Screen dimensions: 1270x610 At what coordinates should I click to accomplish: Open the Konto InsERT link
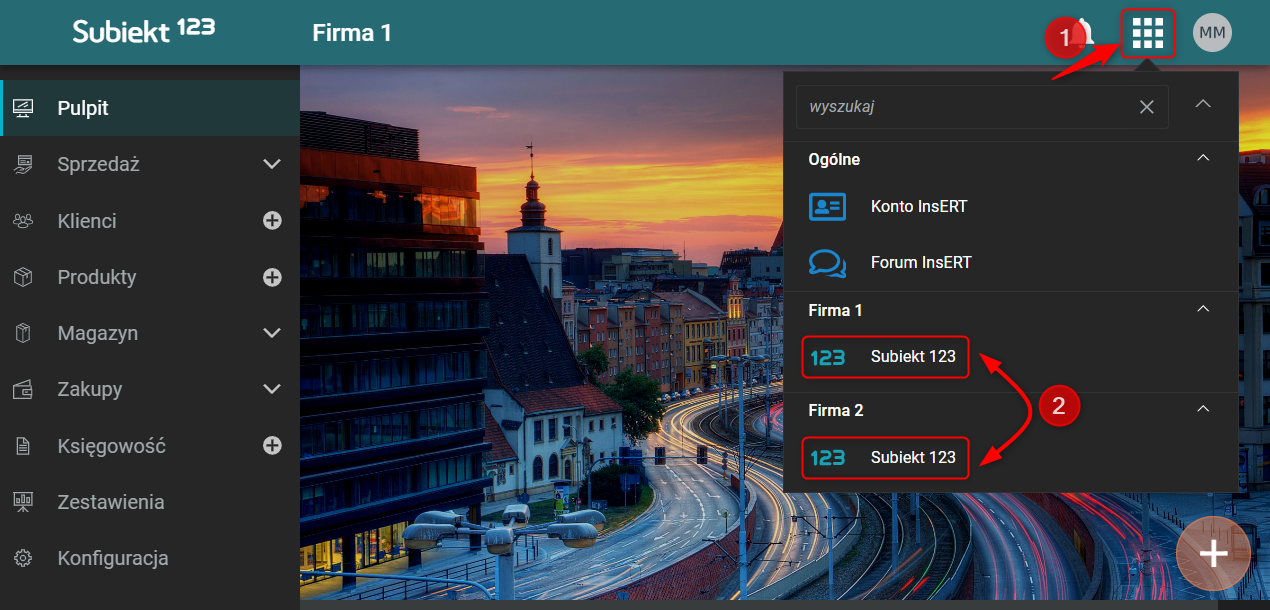pyautogui.click(x=918, y=207)
